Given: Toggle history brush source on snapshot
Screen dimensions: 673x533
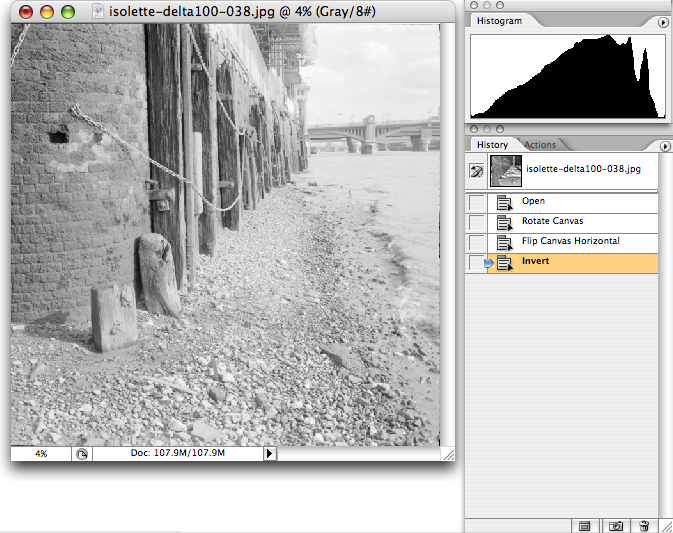Looking at the screenshot, I should pos(476,171).
